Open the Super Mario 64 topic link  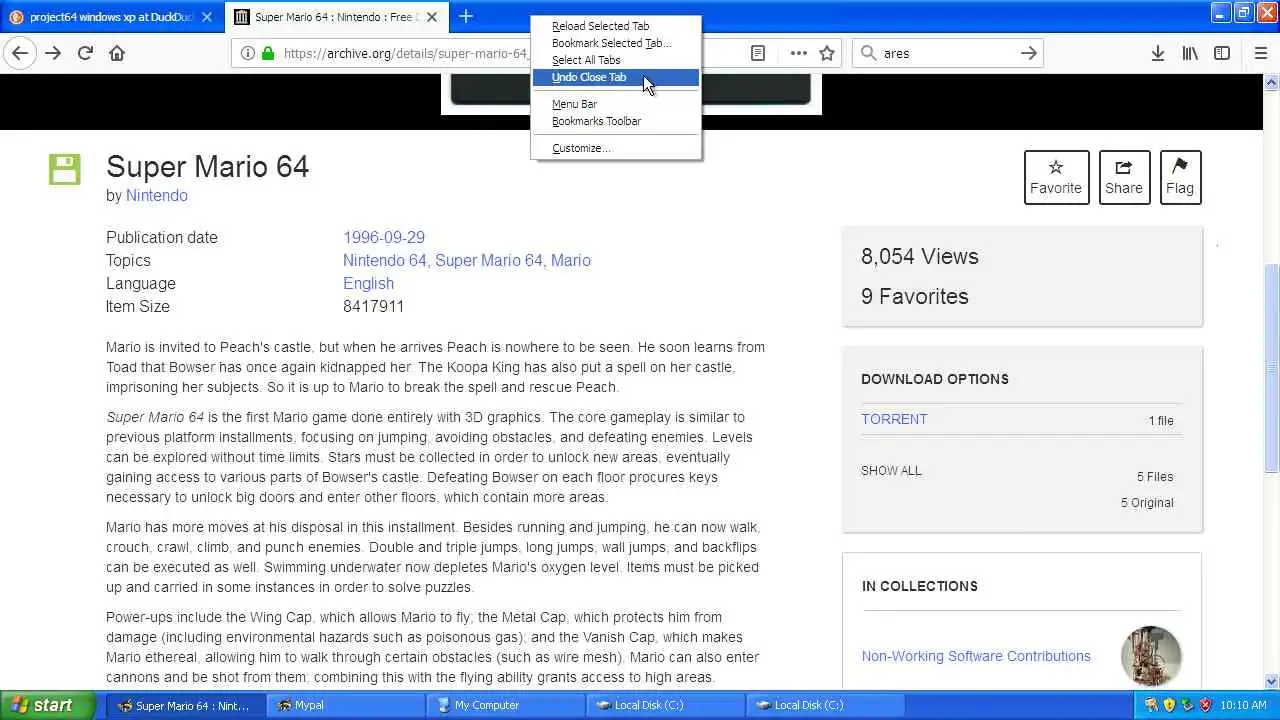489,260
